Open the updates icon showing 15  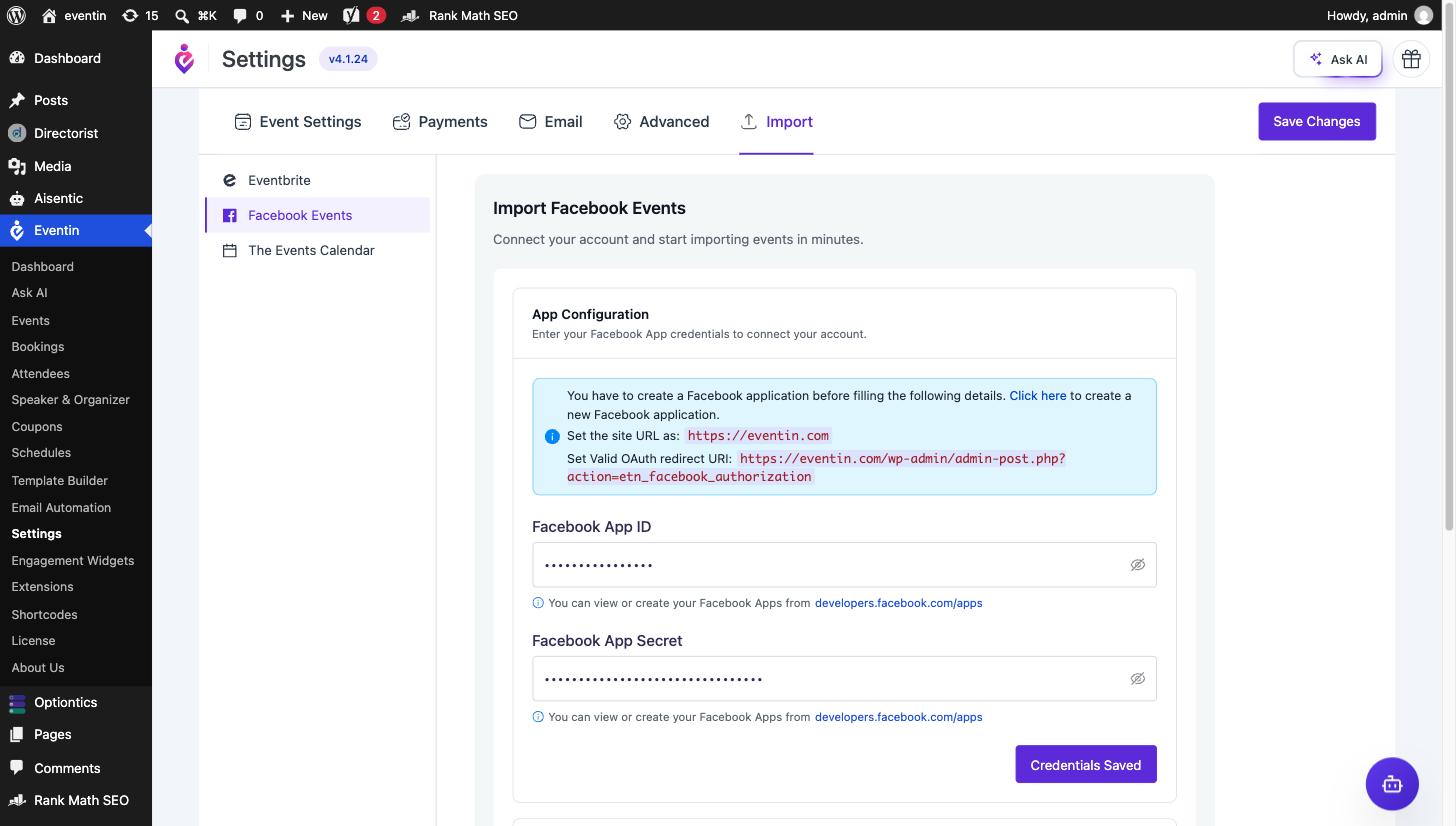coord(130,15)
